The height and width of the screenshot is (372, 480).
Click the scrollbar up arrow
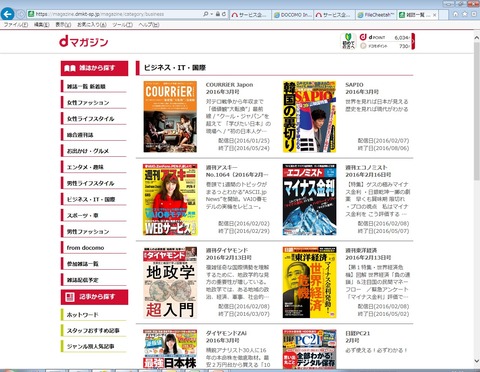pos(476,38)
